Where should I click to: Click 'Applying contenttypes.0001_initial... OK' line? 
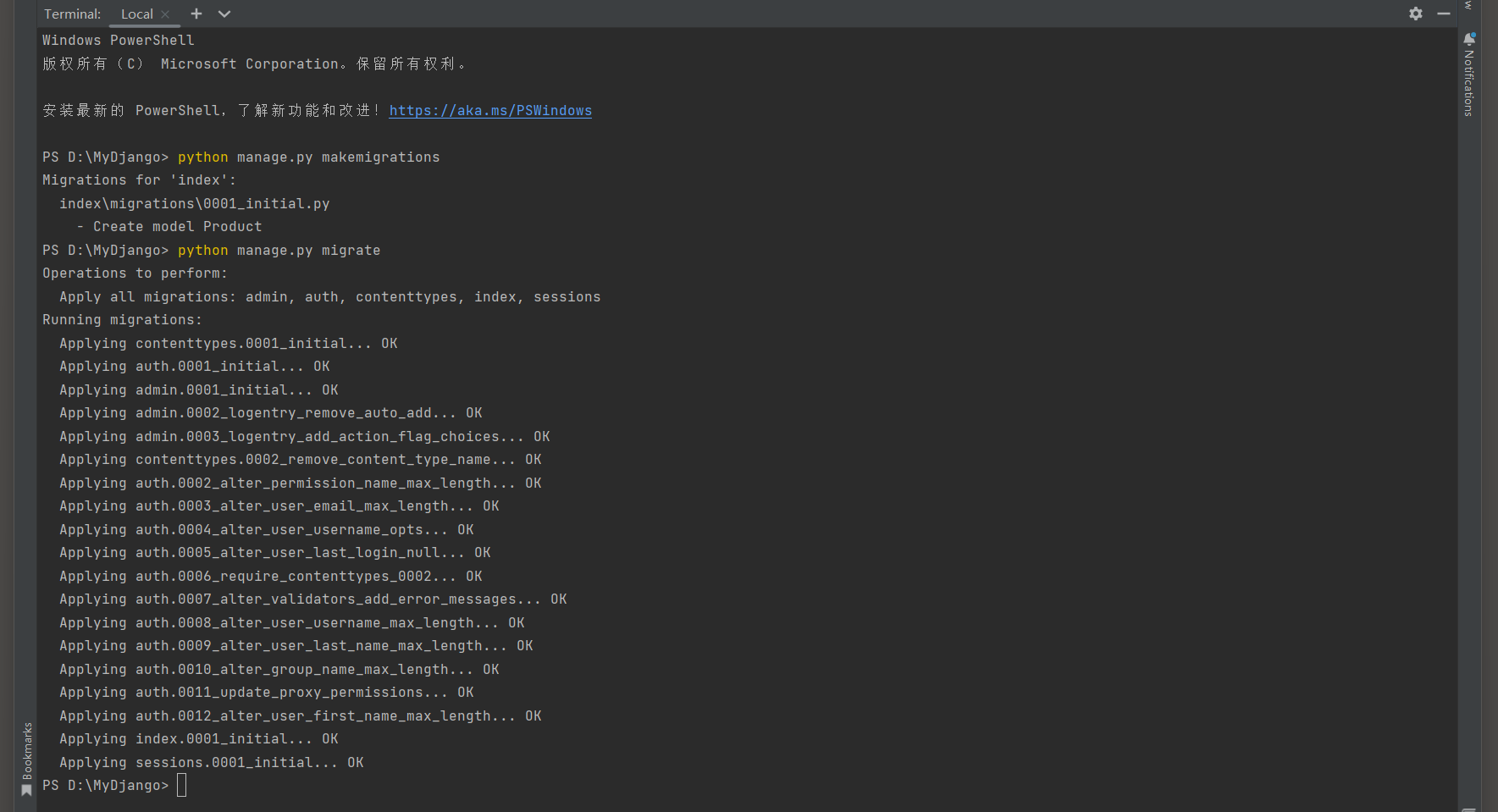[x=229, y=344]
